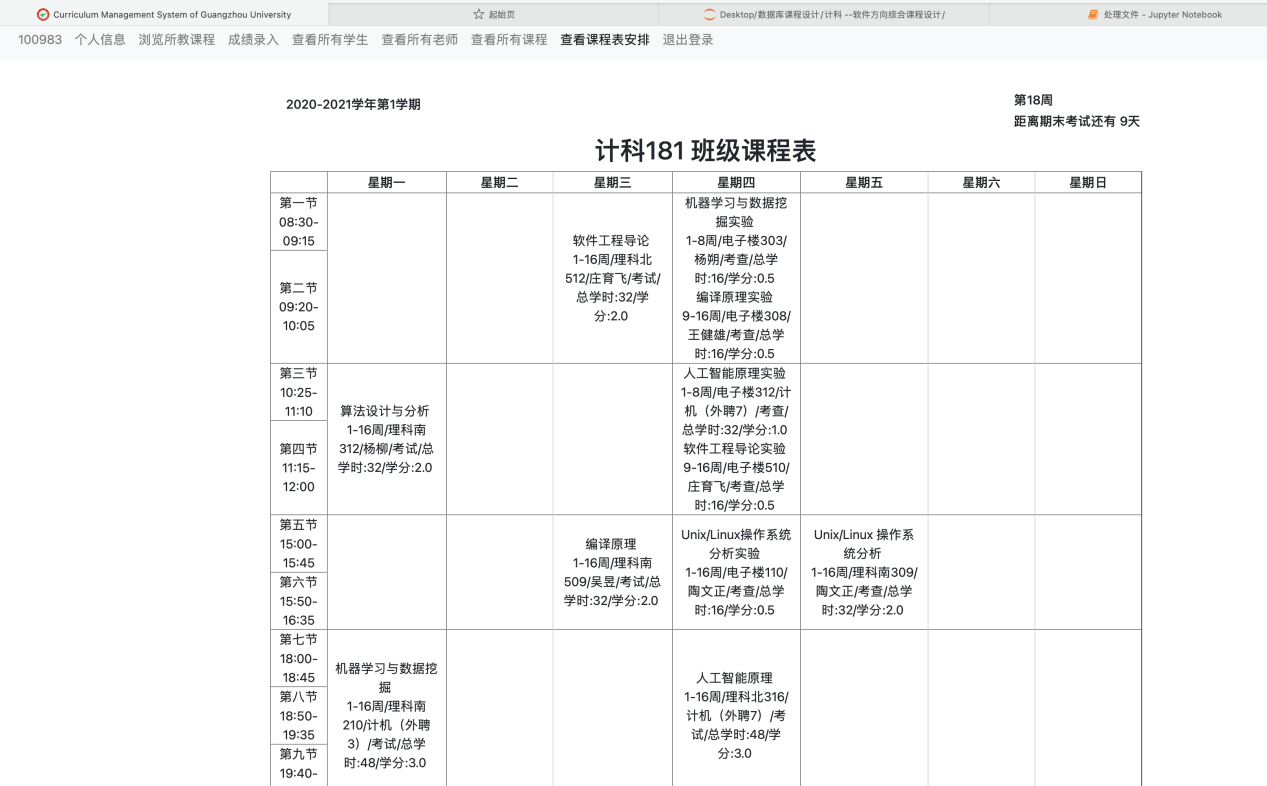This screenshot has width=1267, height=786.
Task: Click the 星期二 column header
Action: [500, 182]
